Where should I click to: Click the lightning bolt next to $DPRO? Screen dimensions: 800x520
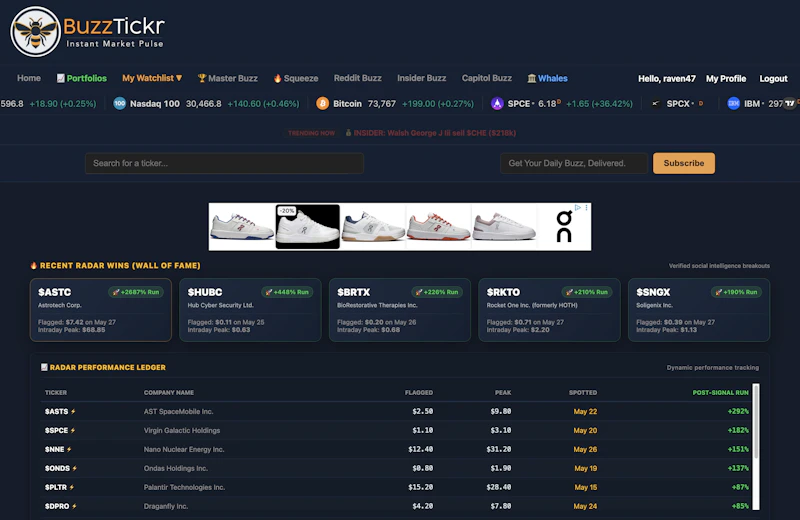pos(74,506)
